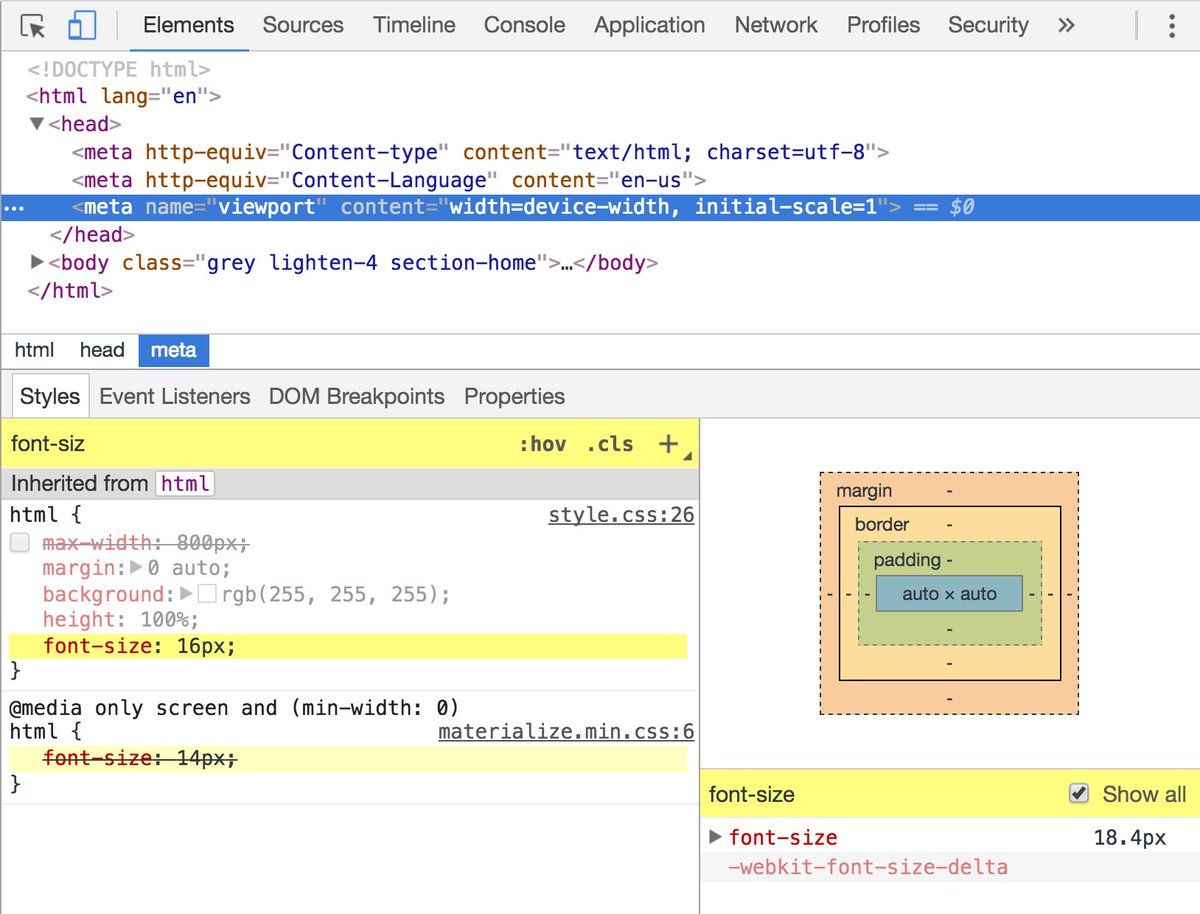Open materialize.min.css:6 source link
This screenshot has width=1200, height=914.
pos(566,732)
